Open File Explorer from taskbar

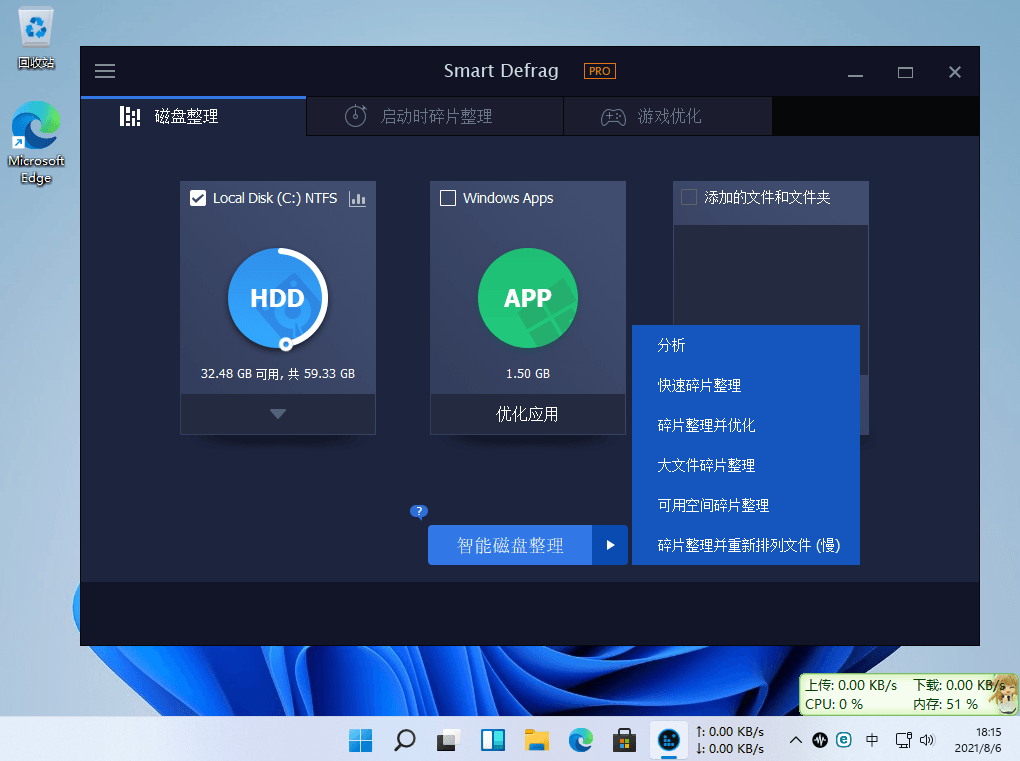pyautogui.click(x=537, y=740)
